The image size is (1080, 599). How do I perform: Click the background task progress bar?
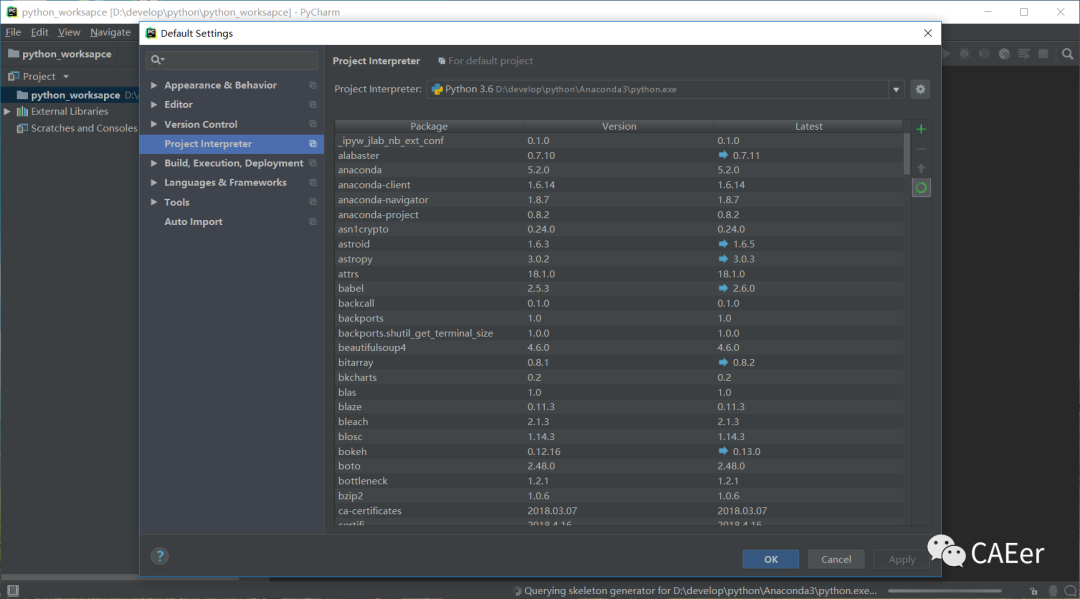944,591
